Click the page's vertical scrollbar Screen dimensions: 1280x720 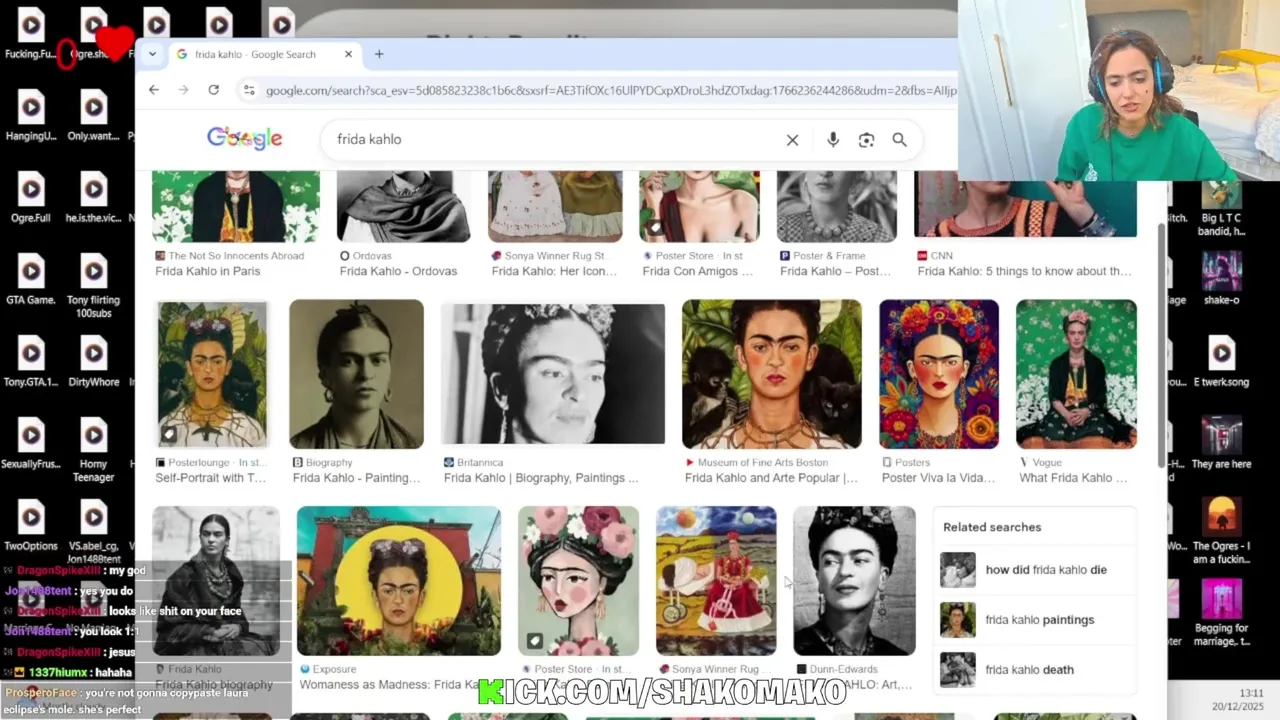pyautogui.click(x=1161, y=345)
